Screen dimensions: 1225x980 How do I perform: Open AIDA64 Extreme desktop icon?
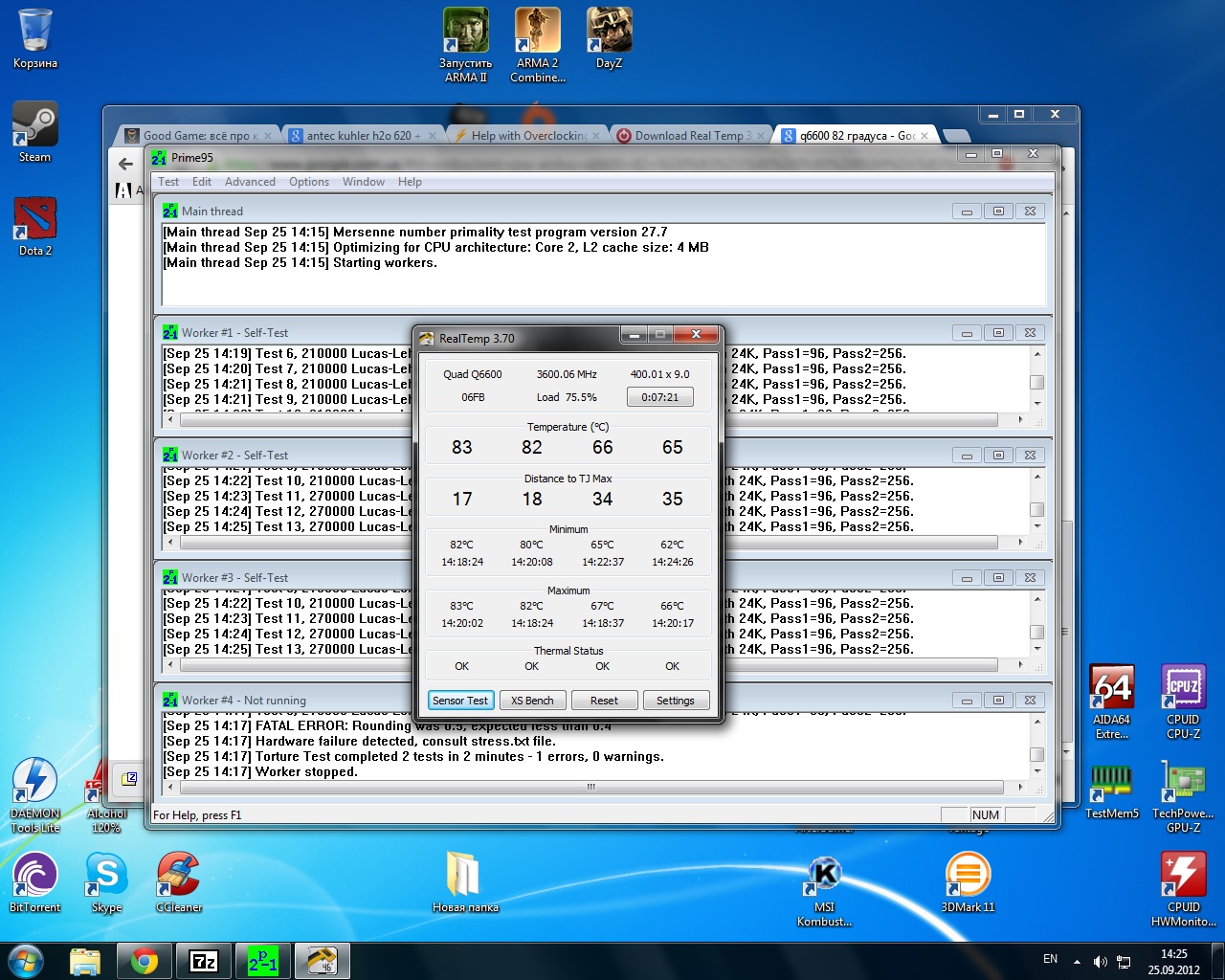click(1112, 702)
